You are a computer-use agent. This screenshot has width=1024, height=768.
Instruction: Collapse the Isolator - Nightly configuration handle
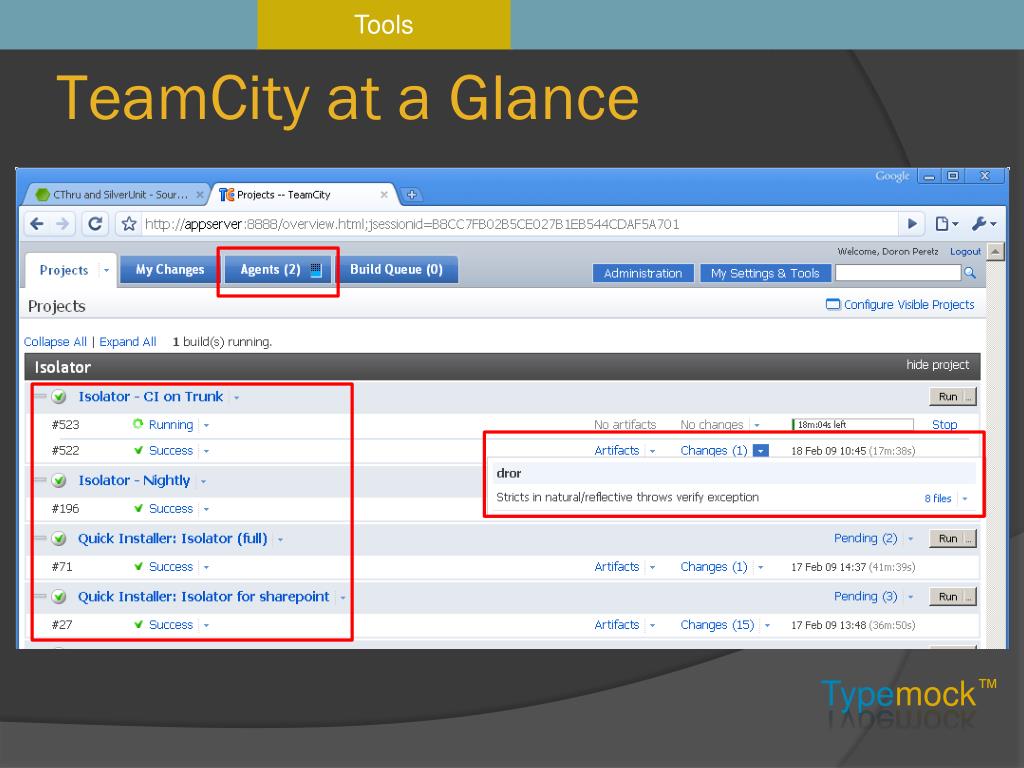point(40,480)
